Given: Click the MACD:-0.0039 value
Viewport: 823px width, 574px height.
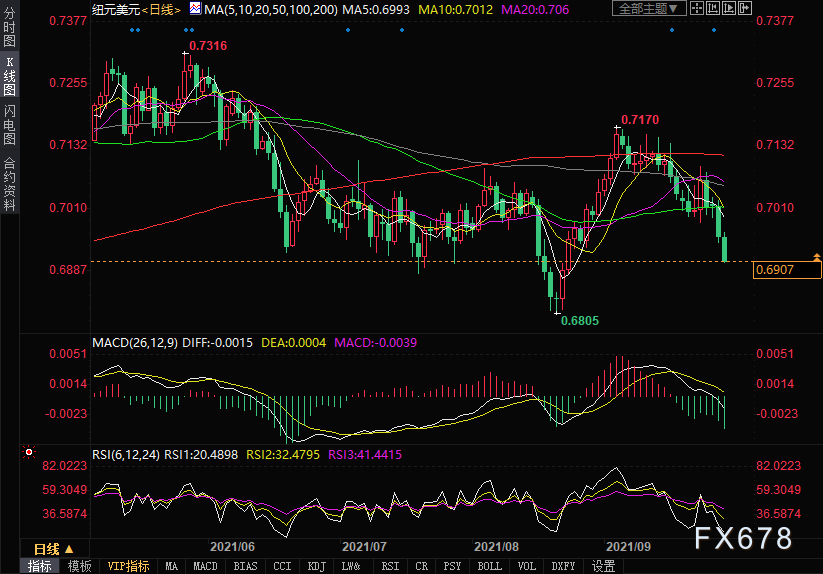Looking at the screenshot, I should pos(375,343).
